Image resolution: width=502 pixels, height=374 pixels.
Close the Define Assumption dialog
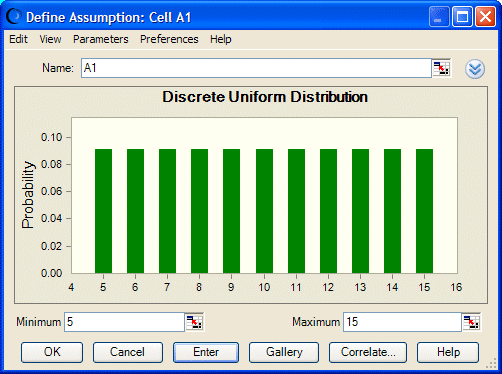tap(485, 16)
